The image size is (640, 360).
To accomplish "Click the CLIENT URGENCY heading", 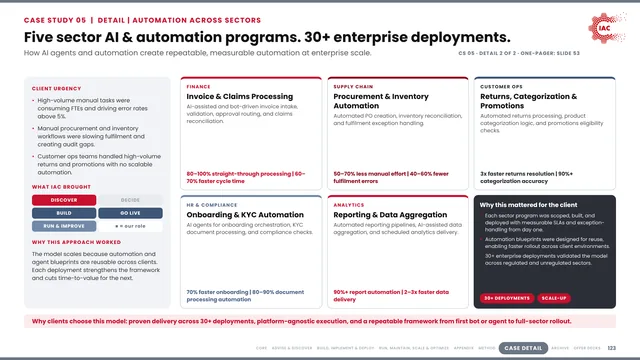I will [x=56, y=89].
